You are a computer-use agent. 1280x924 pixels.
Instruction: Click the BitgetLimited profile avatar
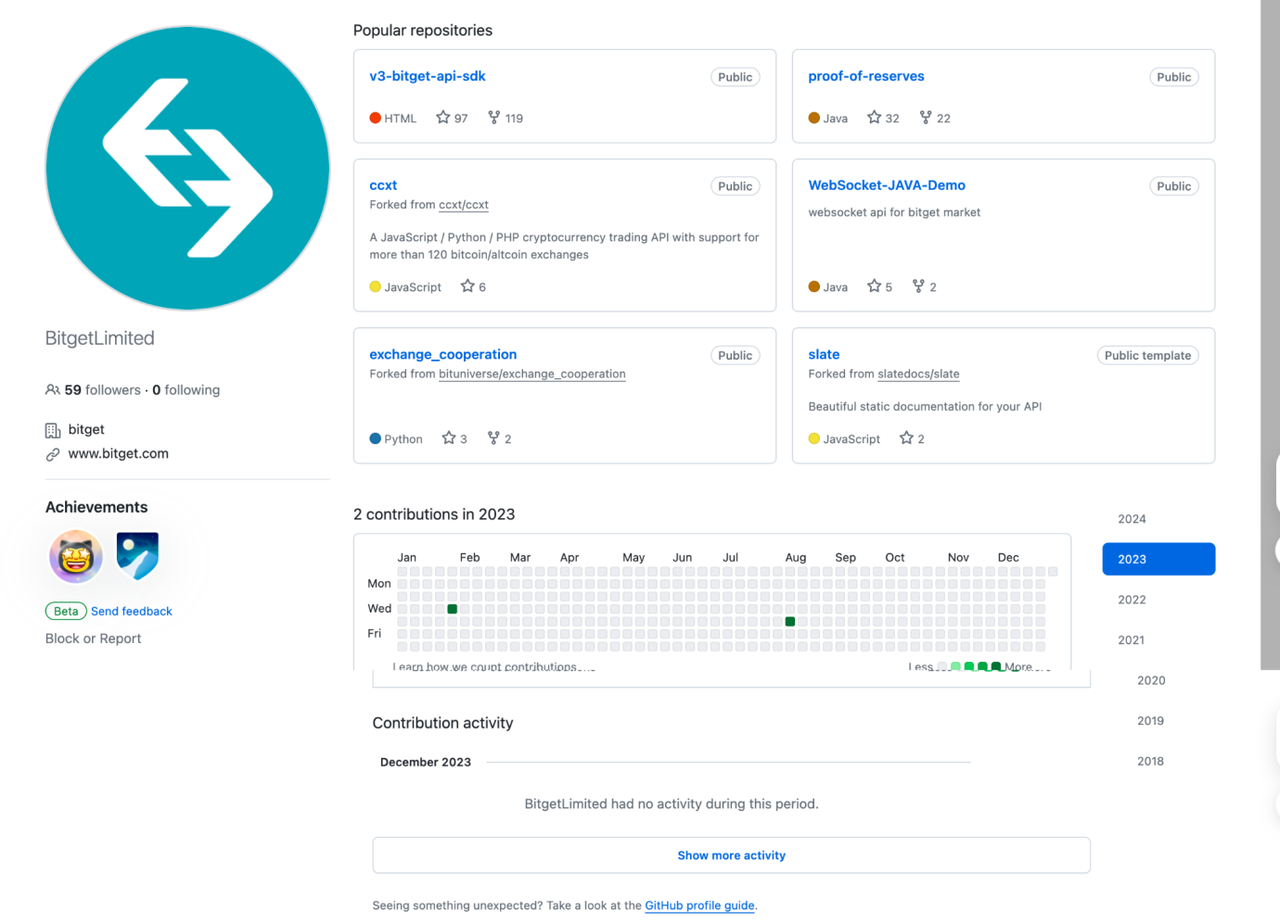[187, 168]
